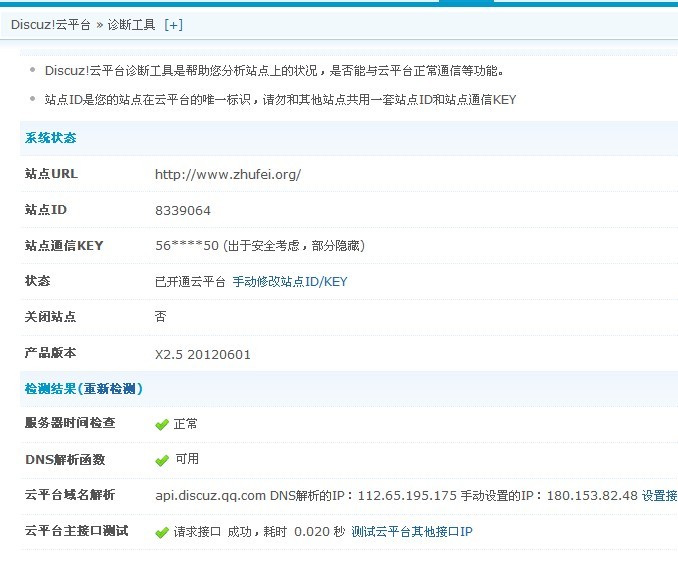Click the 已开通云平台 status text
The width and height of the screenshot is (678, 561).
pyautogui.click(x=190, y=282)
